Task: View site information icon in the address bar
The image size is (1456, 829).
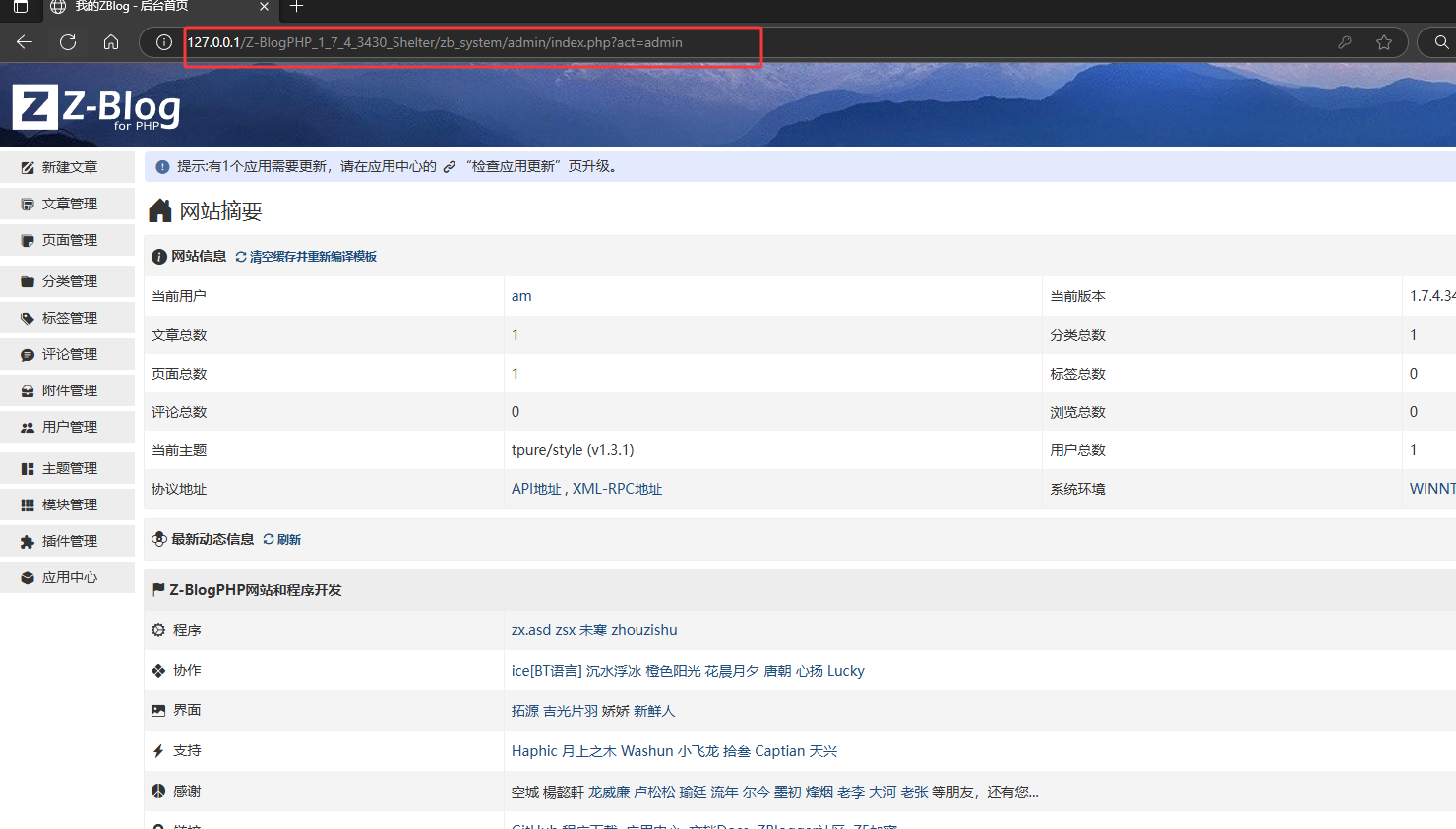Action: (x=164, y=42)
